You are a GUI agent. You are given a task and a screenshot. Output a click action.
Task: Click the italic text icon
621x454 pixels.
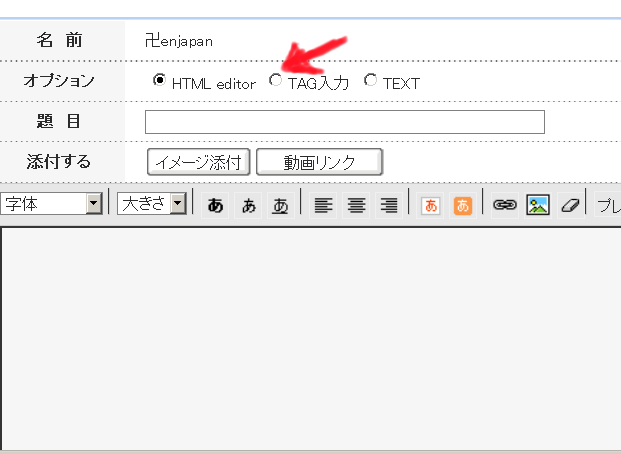(x=248, y=205)
